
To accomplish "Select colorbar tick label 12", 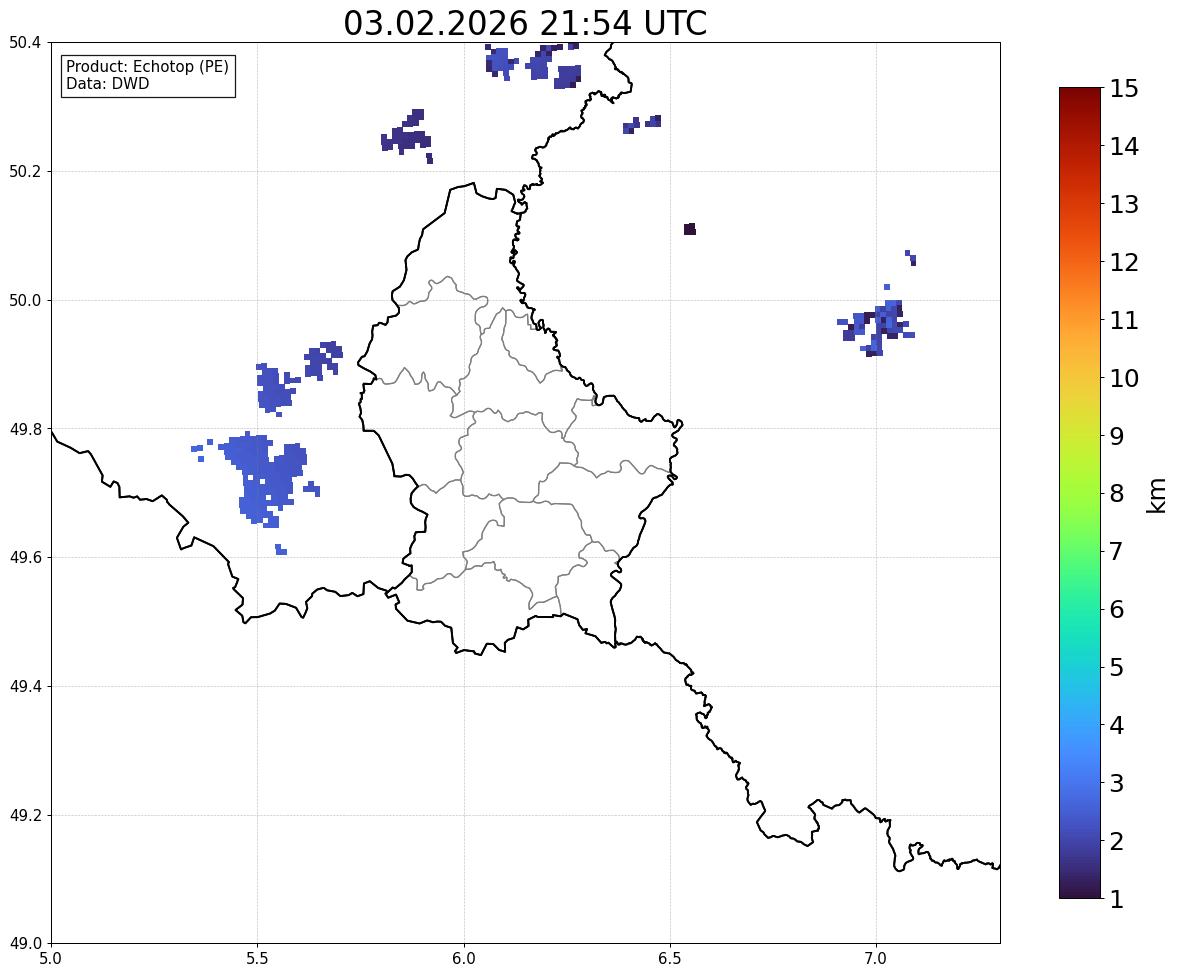I will [x=1124, y=262].
